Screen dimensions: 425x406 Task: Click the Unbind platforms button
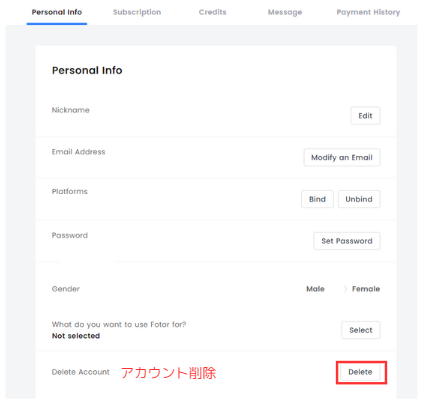(359, 199)
